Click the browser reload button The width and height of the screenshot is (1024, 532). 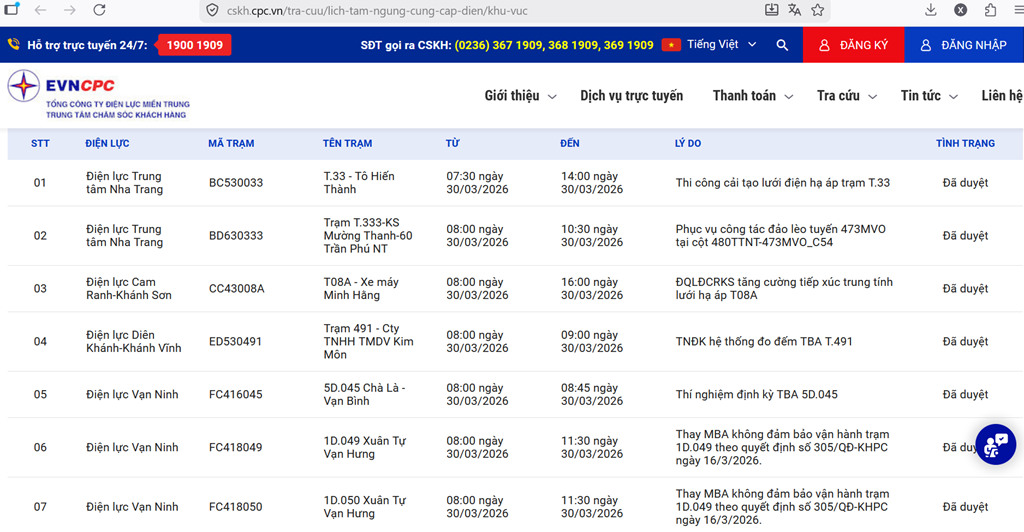click(99, 11)
